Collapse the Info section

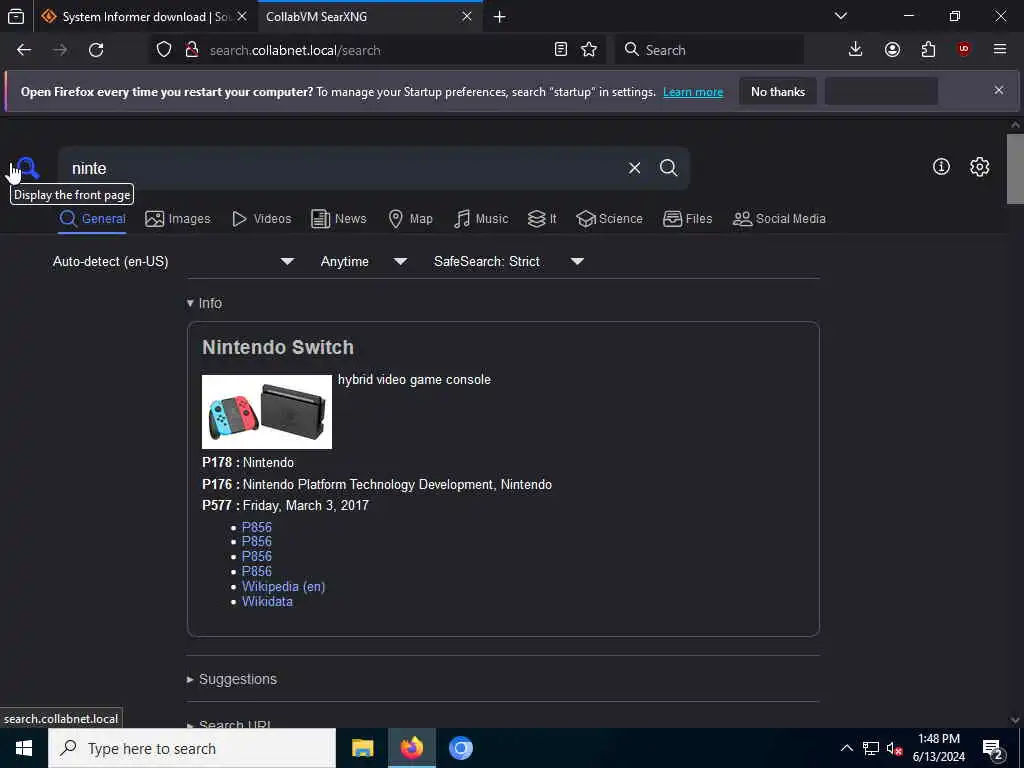[204, 303]
